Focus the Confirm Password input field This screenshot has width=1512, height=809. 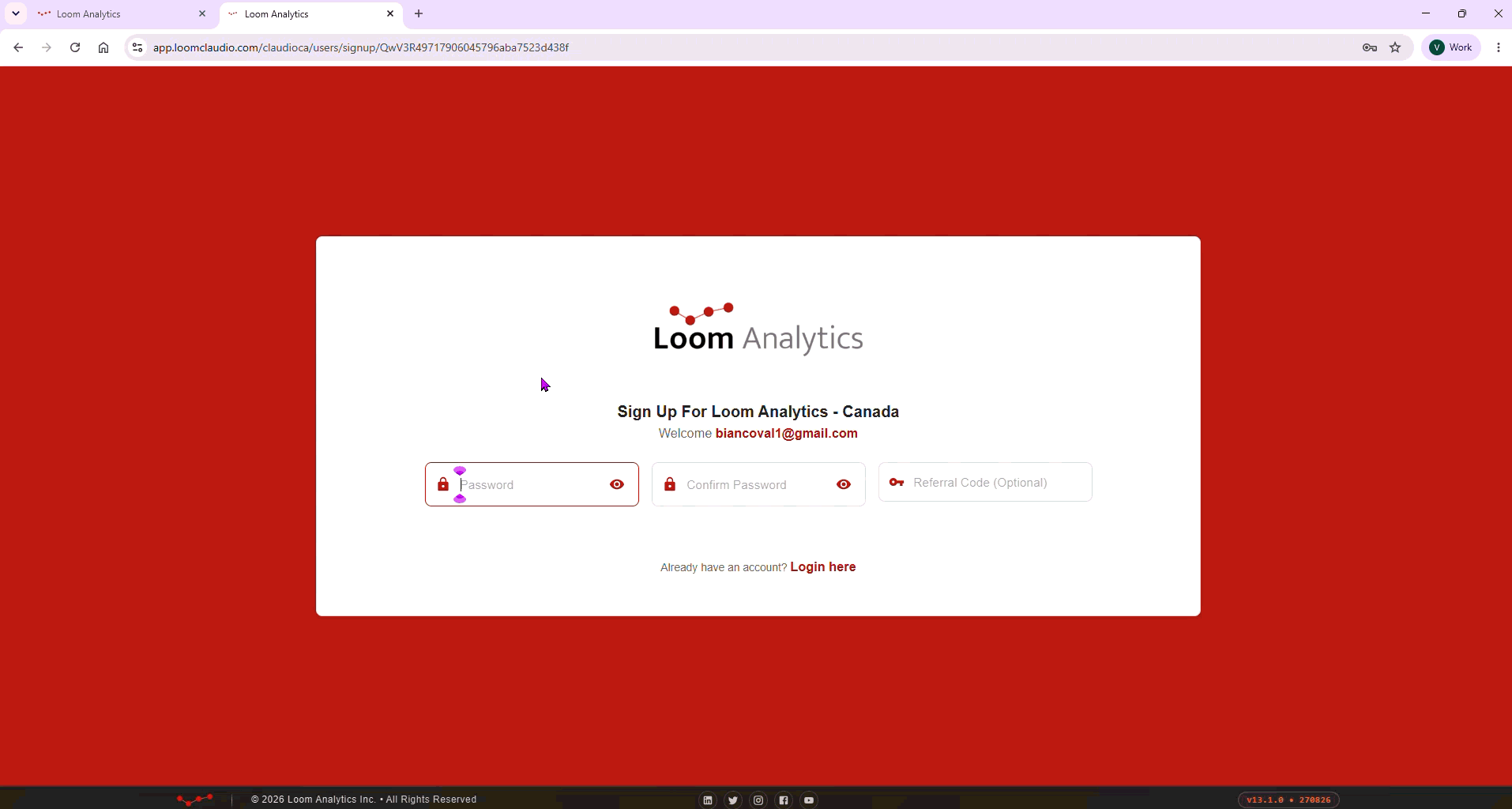pyautogui.click(x=758, y=484)
